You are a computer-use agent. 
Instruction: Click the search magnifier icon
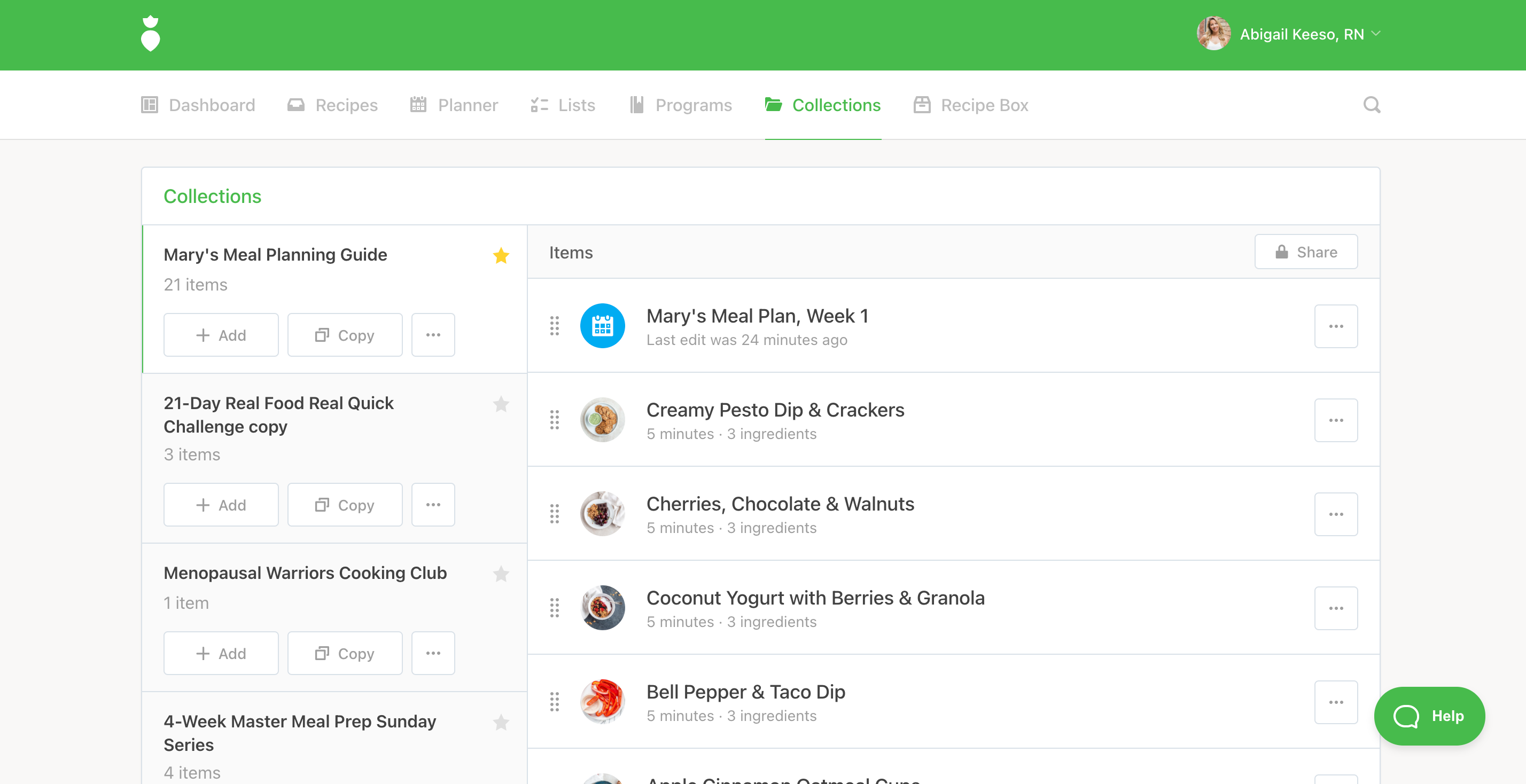(x=1372, y=105)
